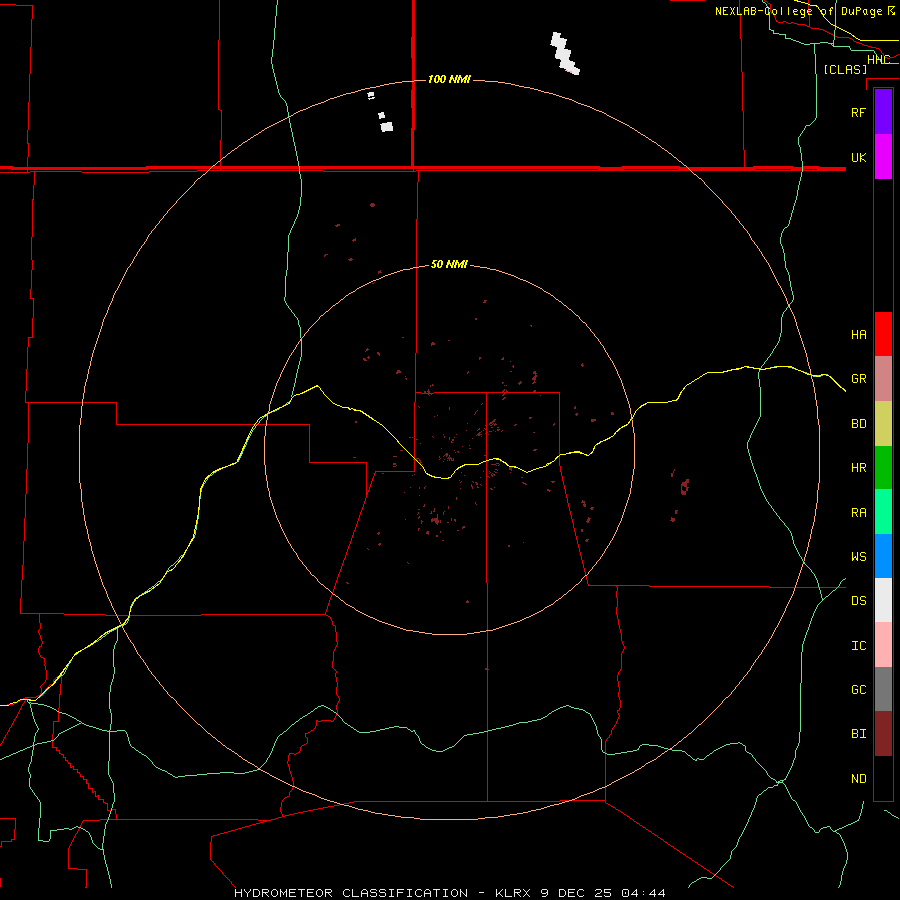This screenshot has height=900, width=900.
Task: Click the "NEXLAB-College of DuPage" text
Action: (x=798, y=11)
